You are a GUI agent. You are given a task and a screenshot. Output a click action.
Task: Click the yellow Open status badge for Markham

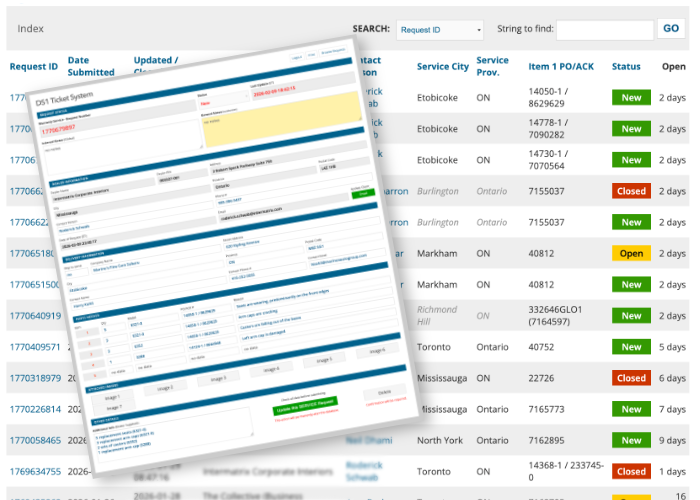coord(631,254)
